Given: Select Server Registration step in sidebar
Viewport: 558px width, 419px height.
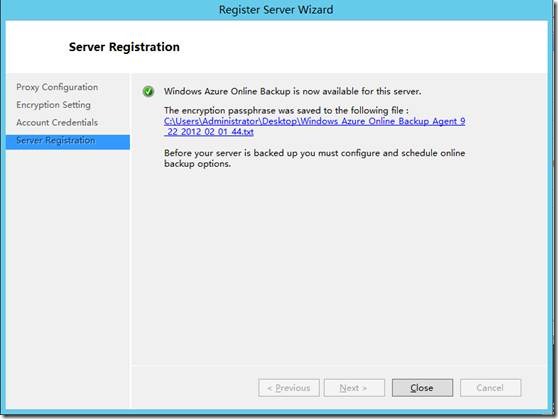Looking at the screenshot, I should [68, 141].
